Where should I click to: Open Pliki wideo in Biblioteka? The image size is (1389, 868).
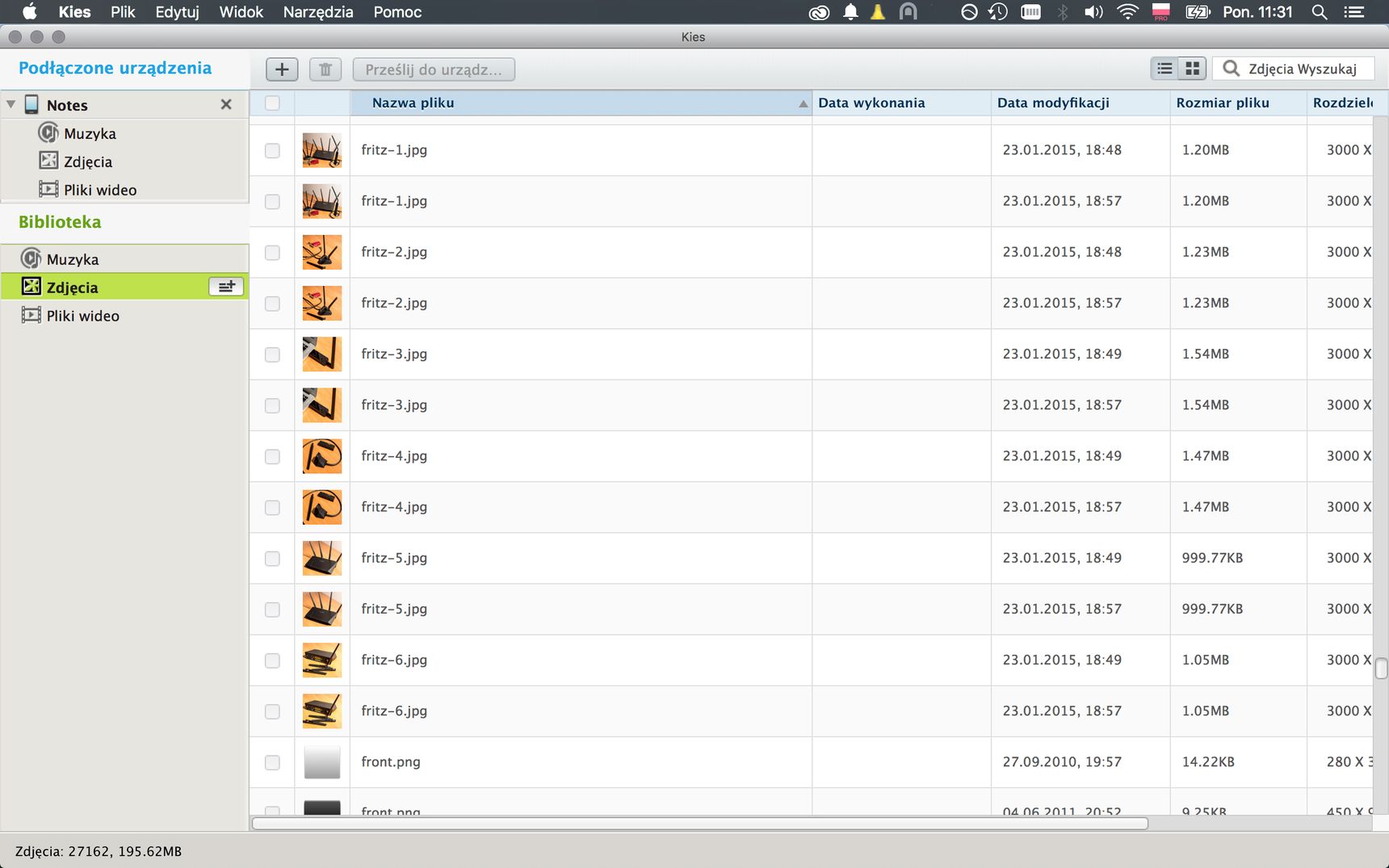point(70,316)
